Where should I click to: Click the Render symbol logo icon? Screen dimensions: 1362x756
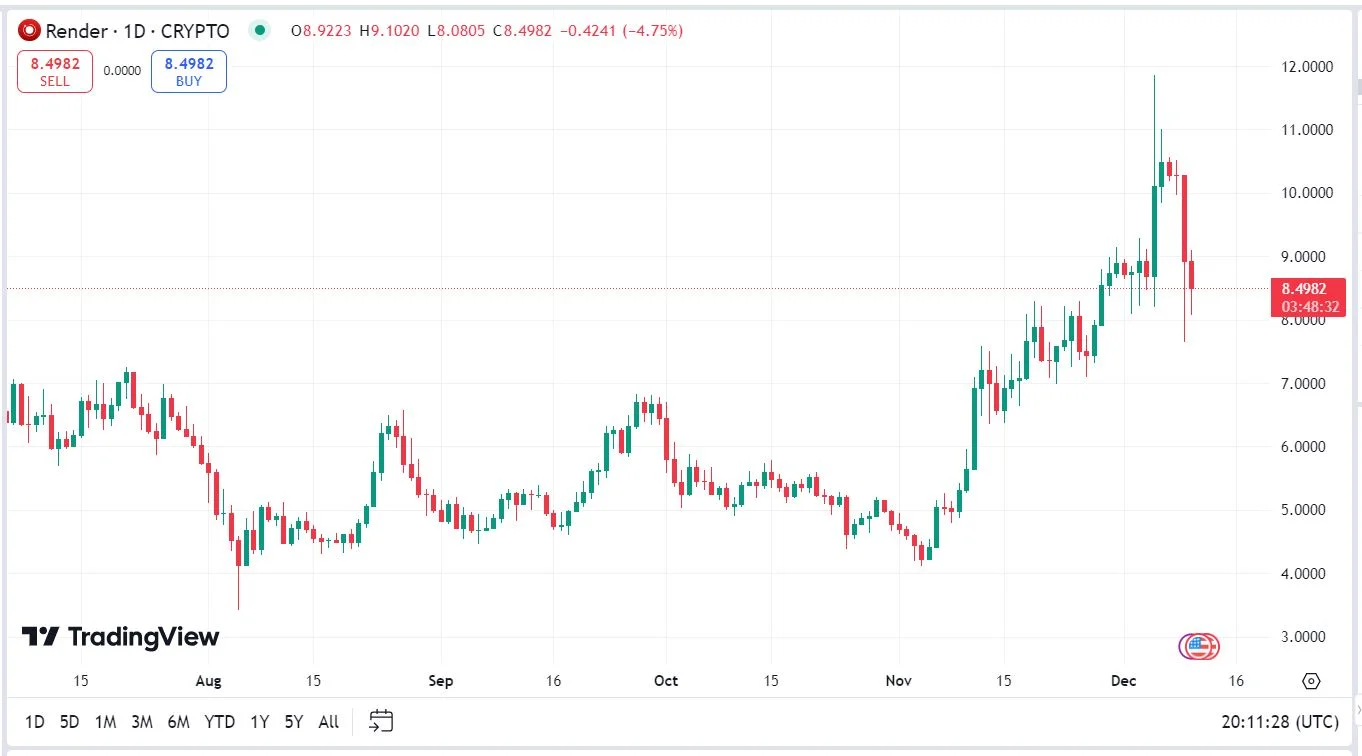pyautogui.click(x=30, y=31)
